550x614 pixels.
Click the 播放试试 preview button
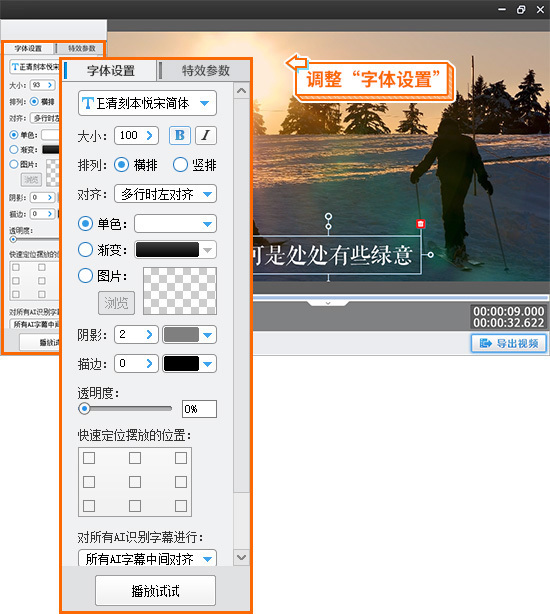pyautogui.click(x=155, y=591)
